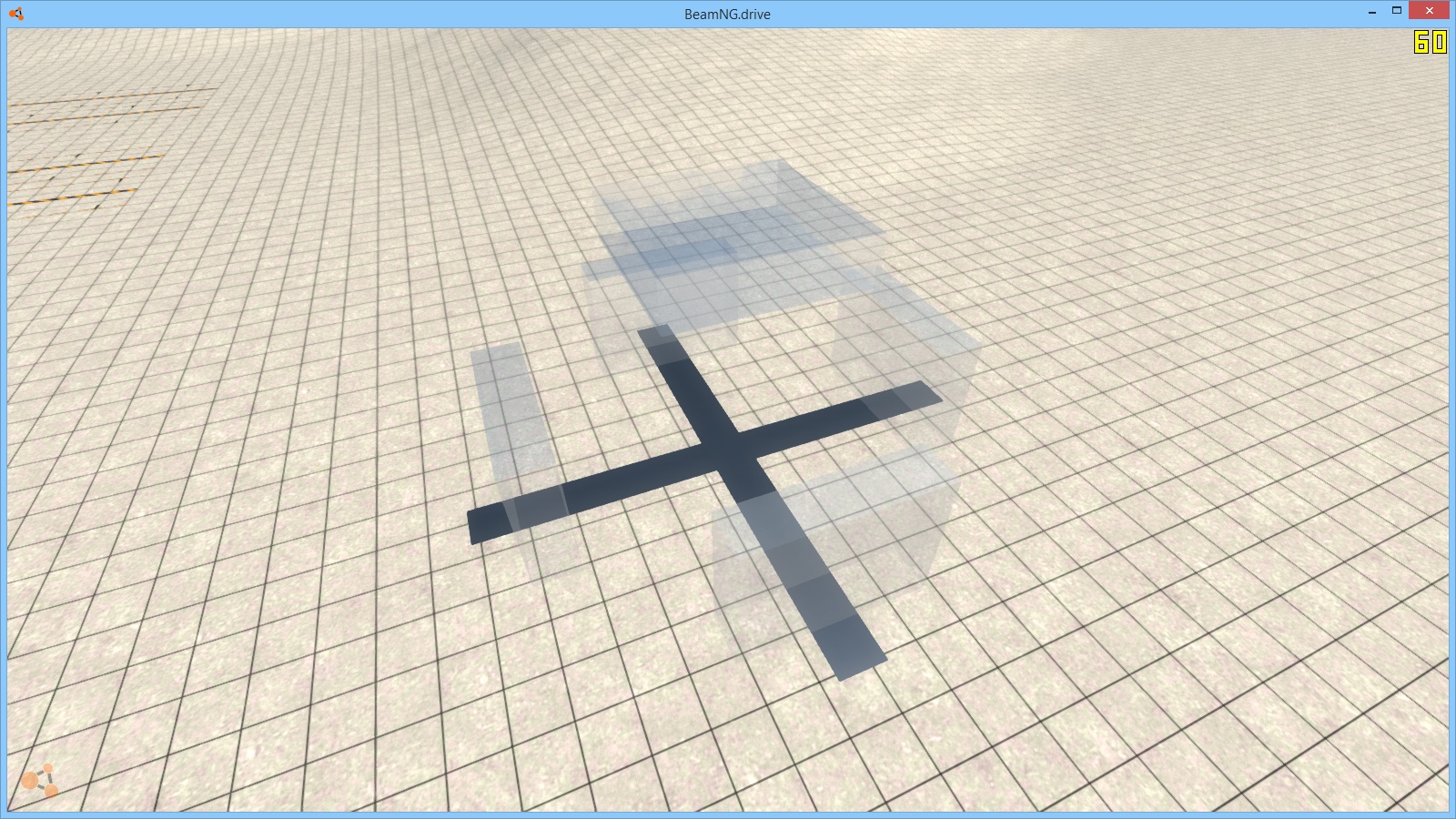Click the orange node icon in the bottom-left corner
1456x819 pixels.
(39, 780)
